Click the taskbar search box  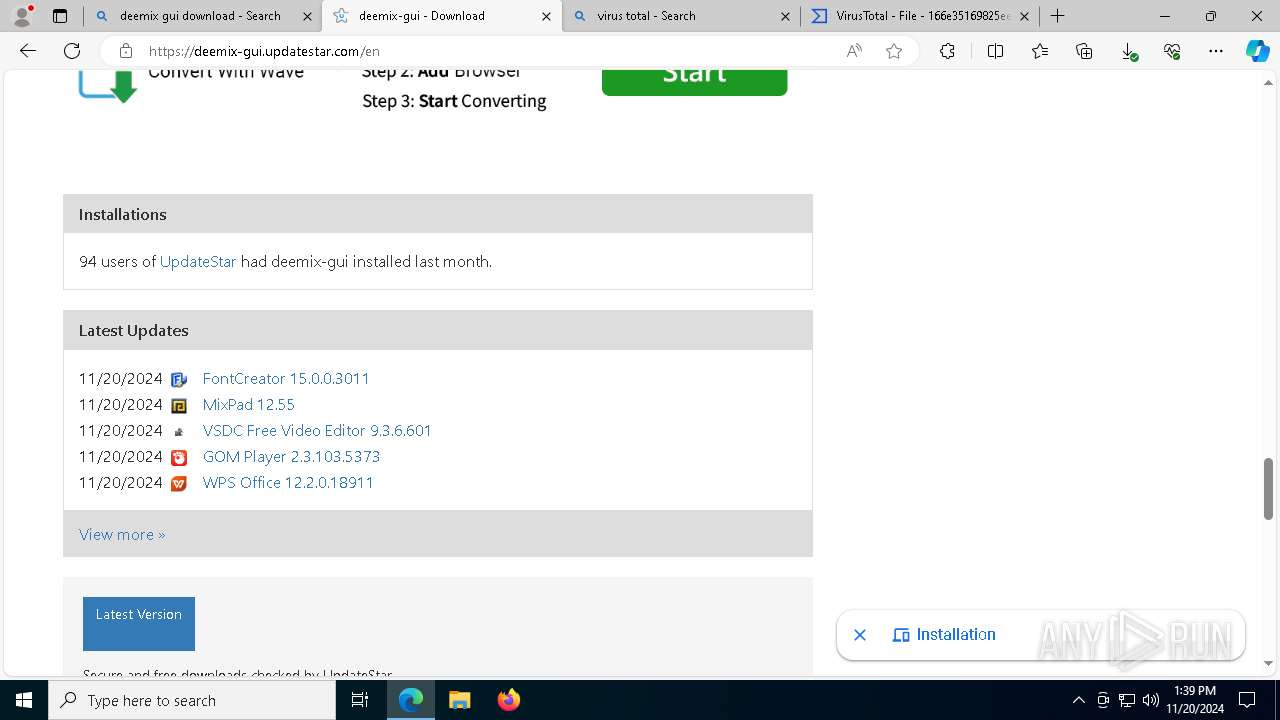coord(192,700)
